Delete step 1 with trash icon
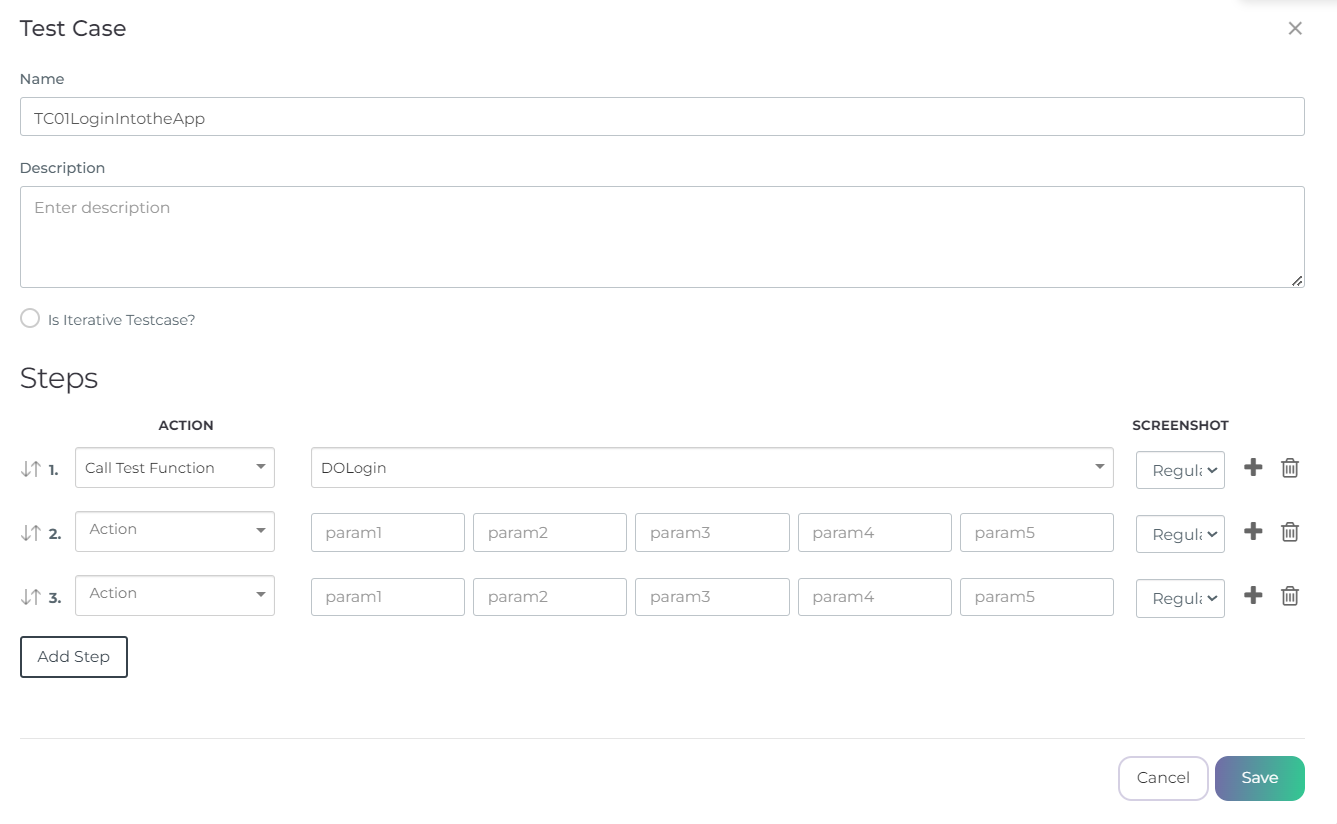Viewport: 1337px width, 824px height. 1290,467
